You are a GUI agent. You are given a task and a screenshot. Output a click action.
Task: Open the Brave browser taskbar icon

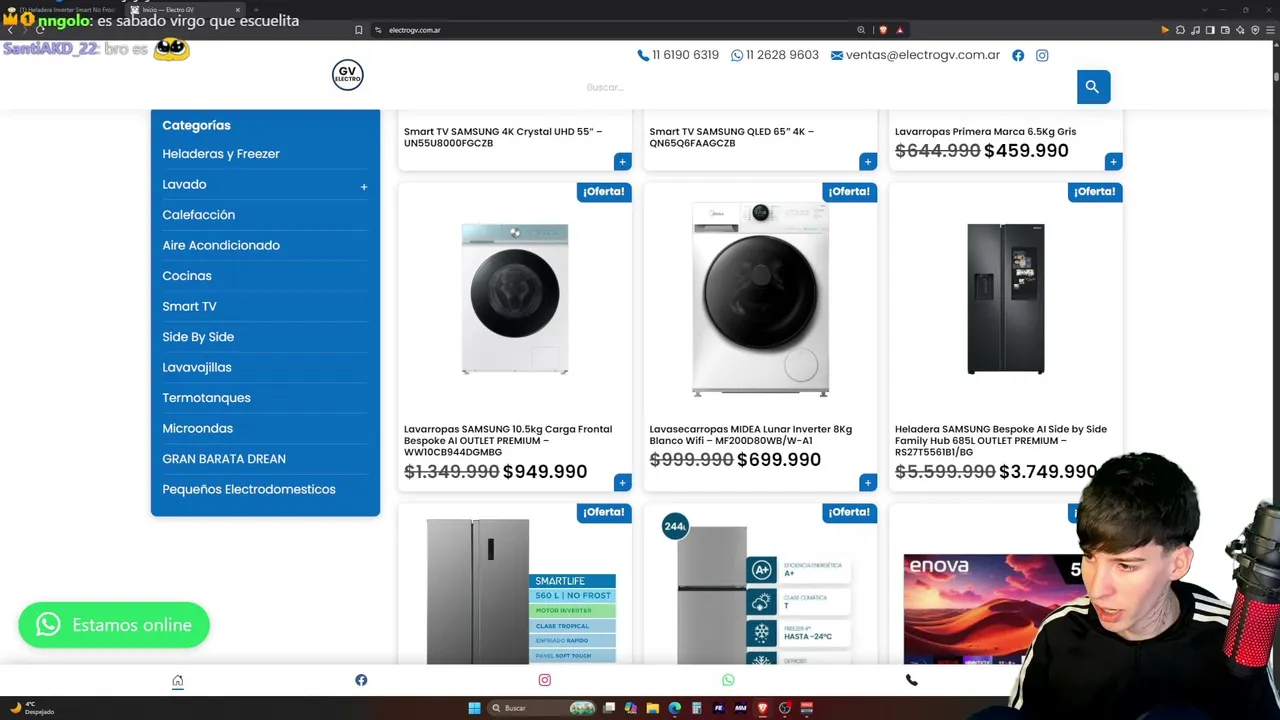point(762,708)
